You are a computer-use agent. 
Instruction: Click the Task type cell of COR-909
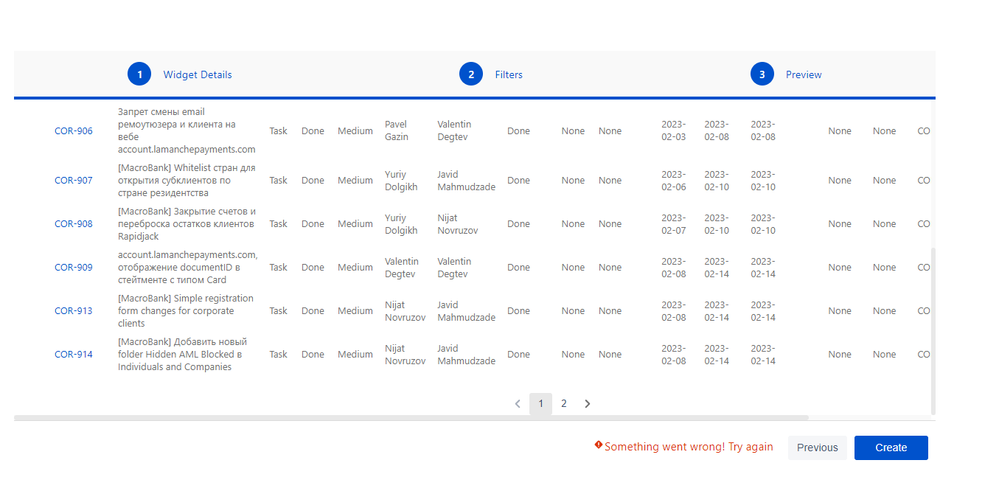tap(278, 267)
